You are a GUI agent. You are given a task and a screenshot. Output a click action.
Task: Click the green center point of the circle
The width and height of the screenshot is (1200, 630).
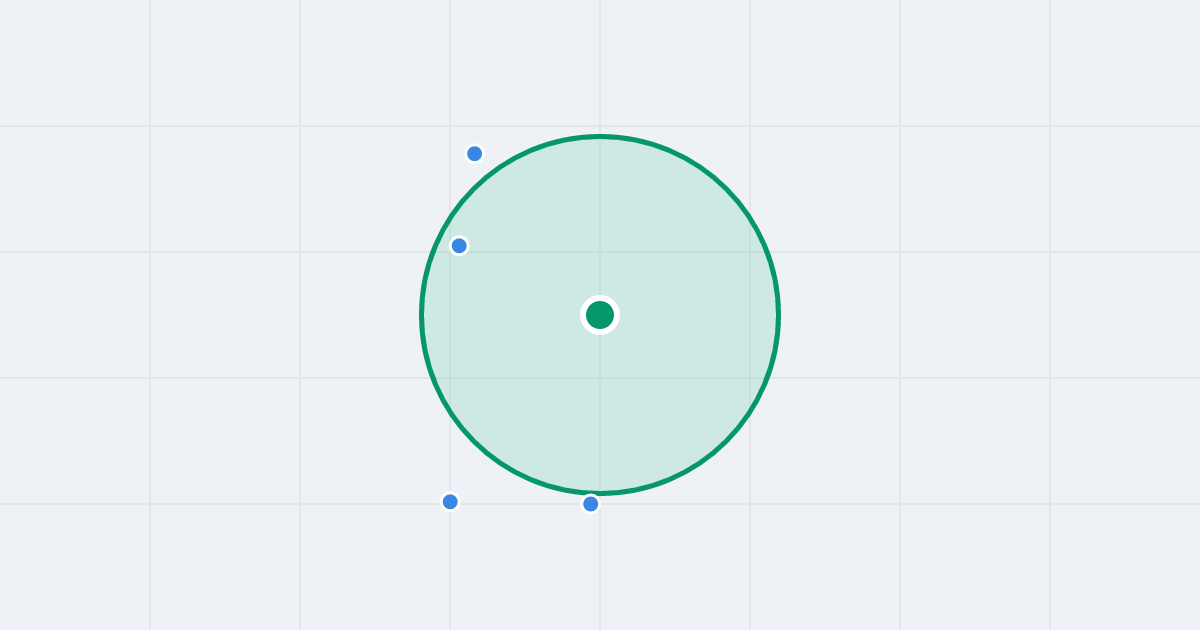click(600, 315)
